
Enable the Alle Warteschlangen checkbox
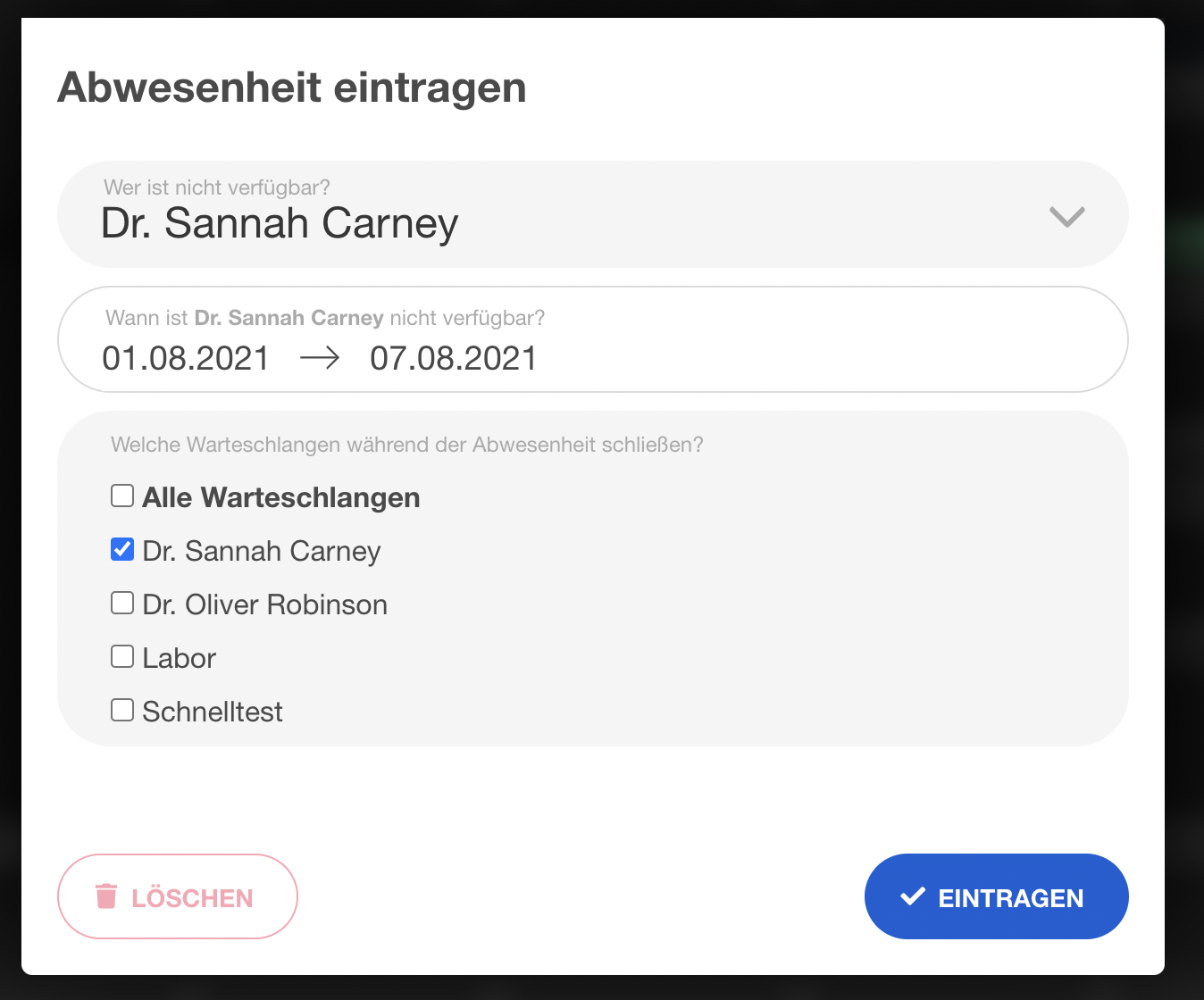click(122, 496)
